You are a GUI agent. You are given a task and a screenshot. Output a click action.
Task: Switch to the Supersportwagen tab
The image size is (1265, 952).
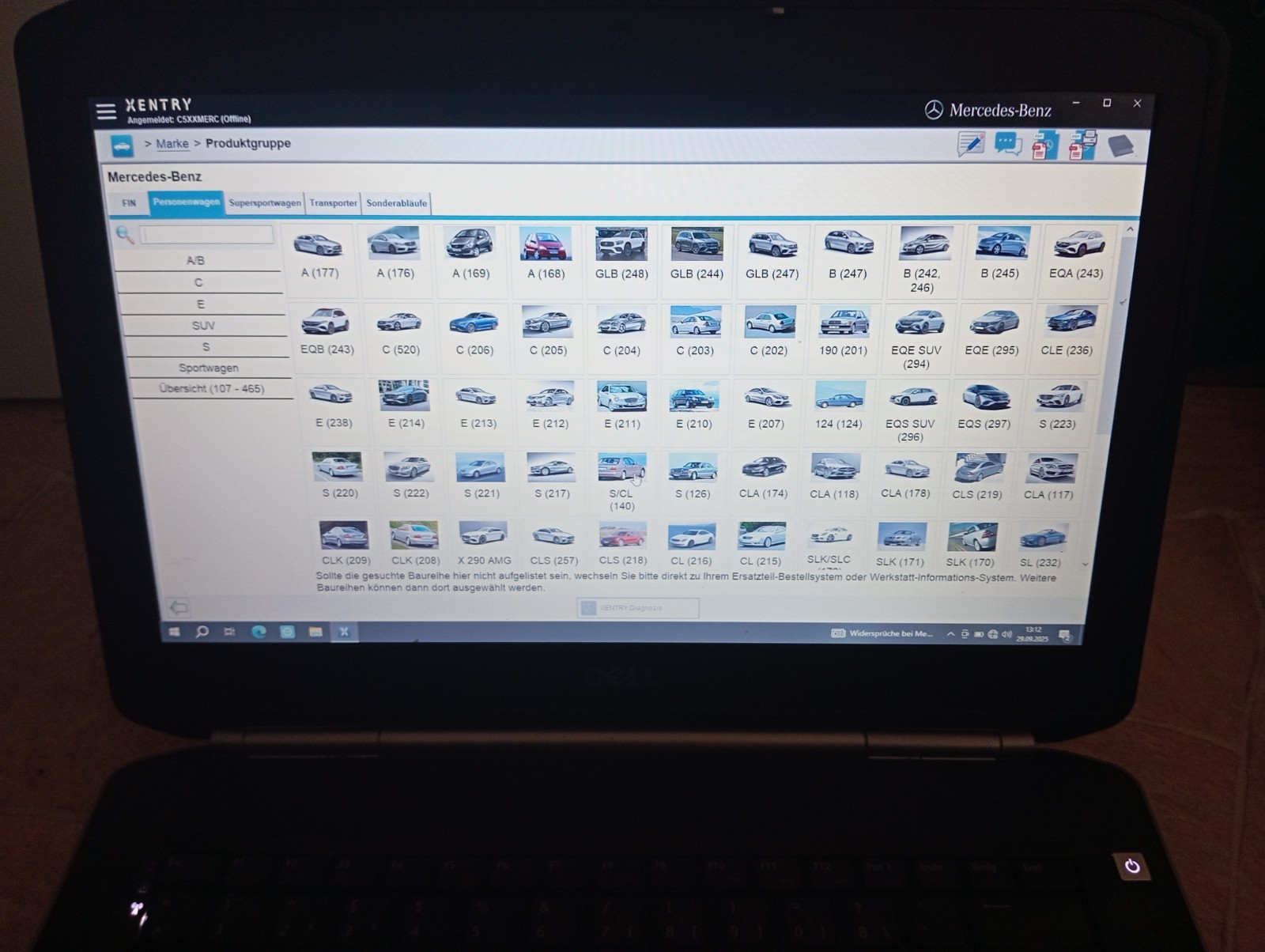[265, 203]
